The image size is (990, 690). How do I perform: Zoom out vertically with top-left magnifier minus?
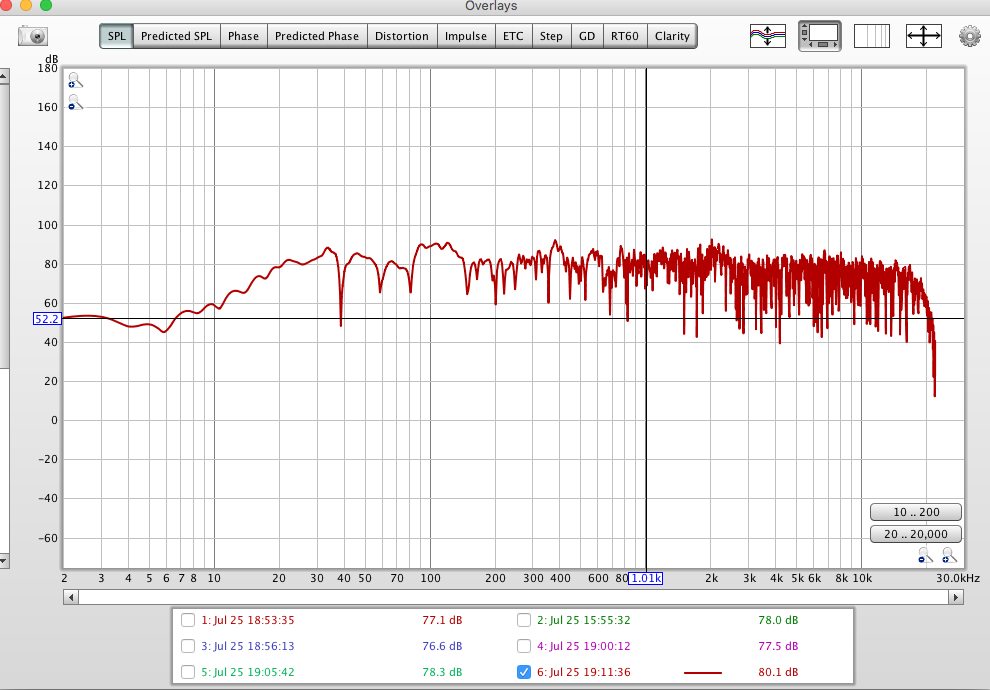pos(75,102)
